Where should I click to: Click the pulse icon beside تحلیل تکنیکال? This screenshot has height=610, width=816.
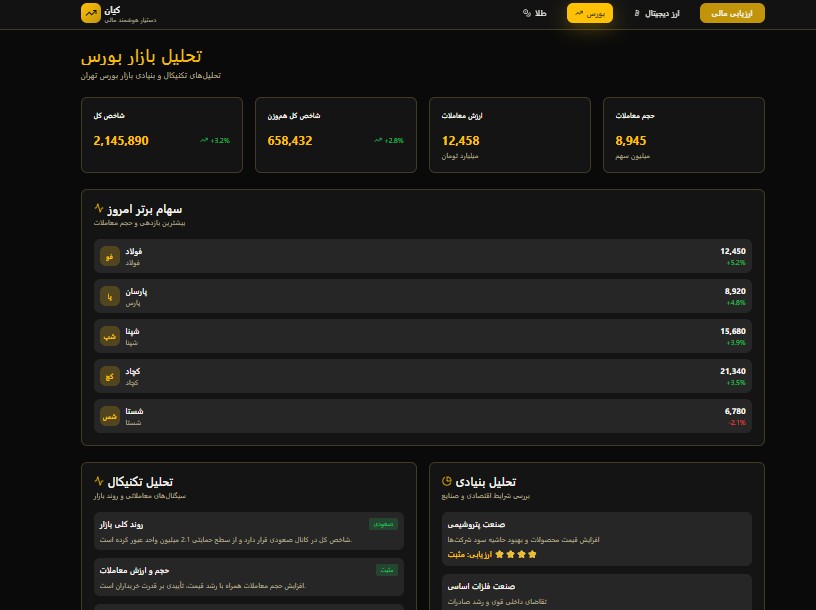point(98,481)
